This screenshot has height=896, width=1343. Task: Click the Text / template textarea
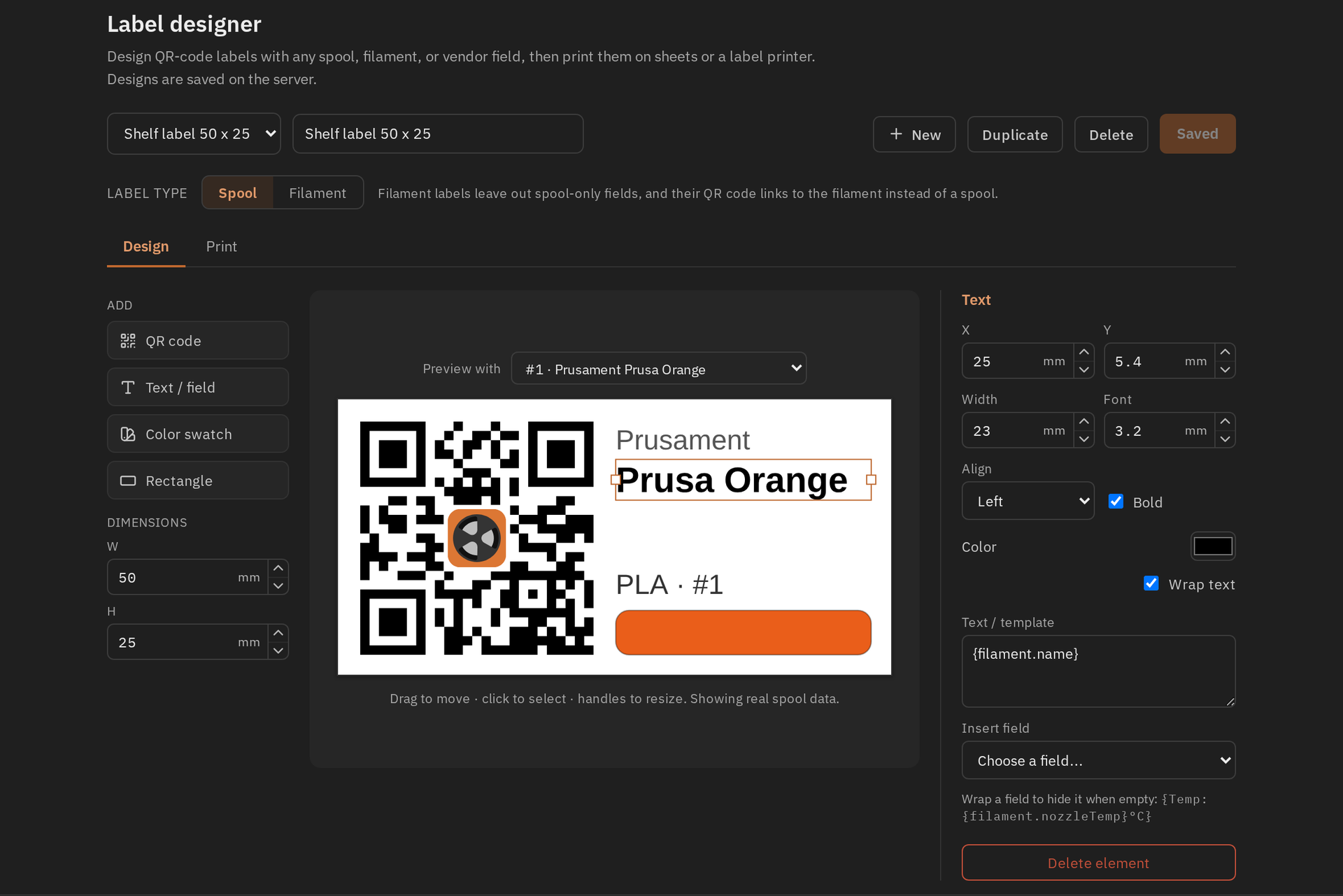tap(1098, 671)
